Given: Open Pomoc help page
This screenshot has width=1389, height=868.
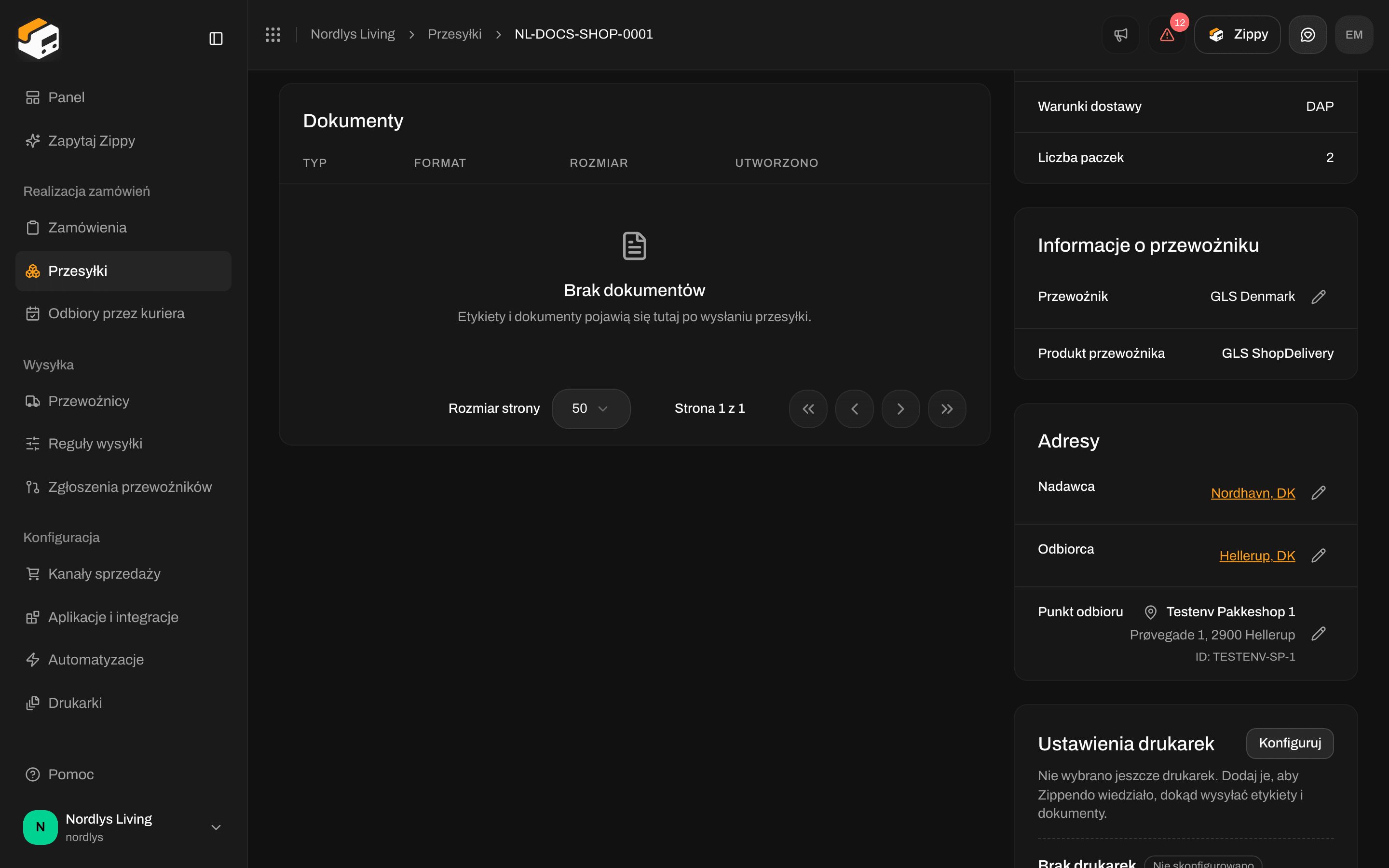Looking at the screenshot, I should pyautogui.click(x=123, y=774).
